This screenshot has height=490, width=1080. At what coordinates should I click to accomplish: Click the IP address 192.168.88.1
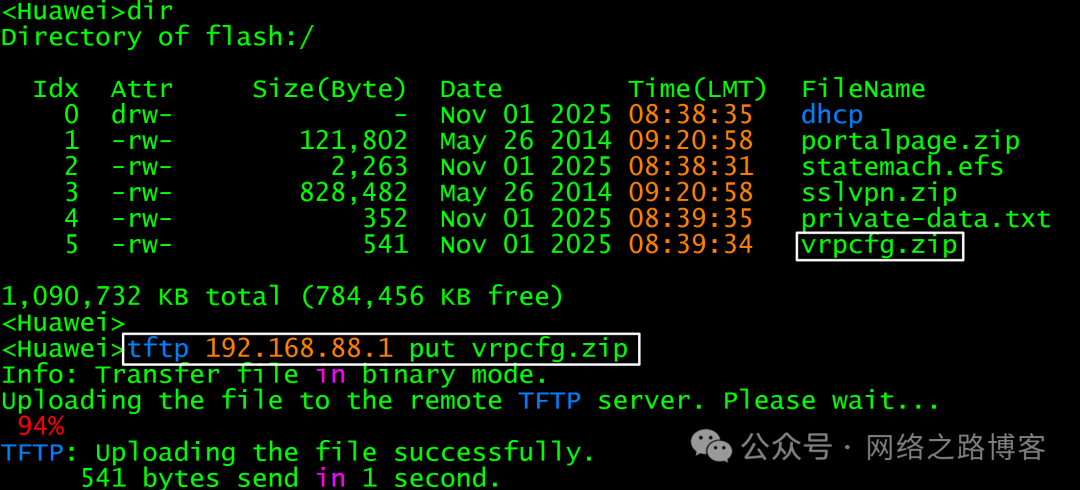tap(299, 349)
